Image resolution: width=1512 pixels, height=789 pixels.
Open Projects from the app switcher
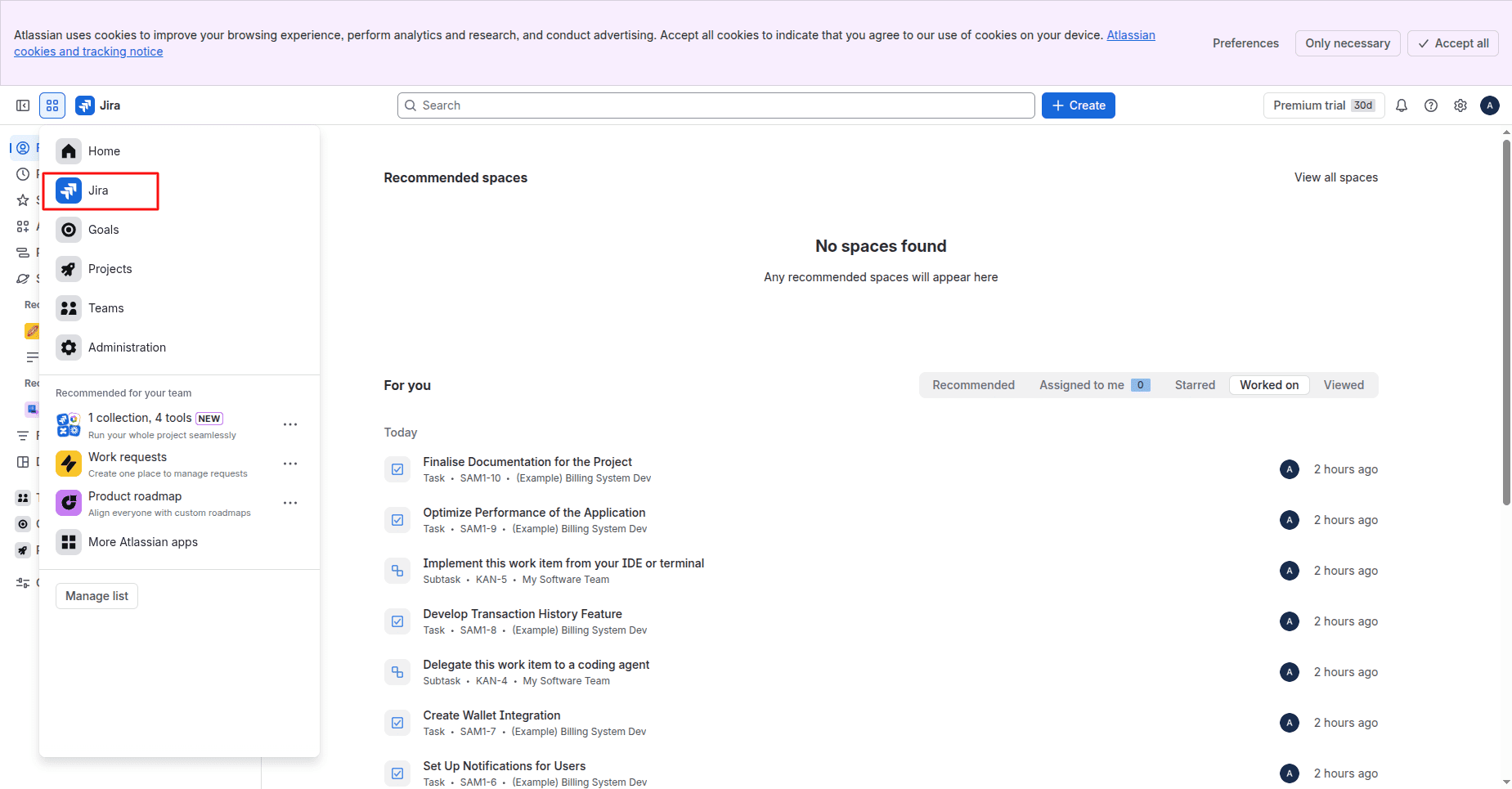tap(179, 269)
